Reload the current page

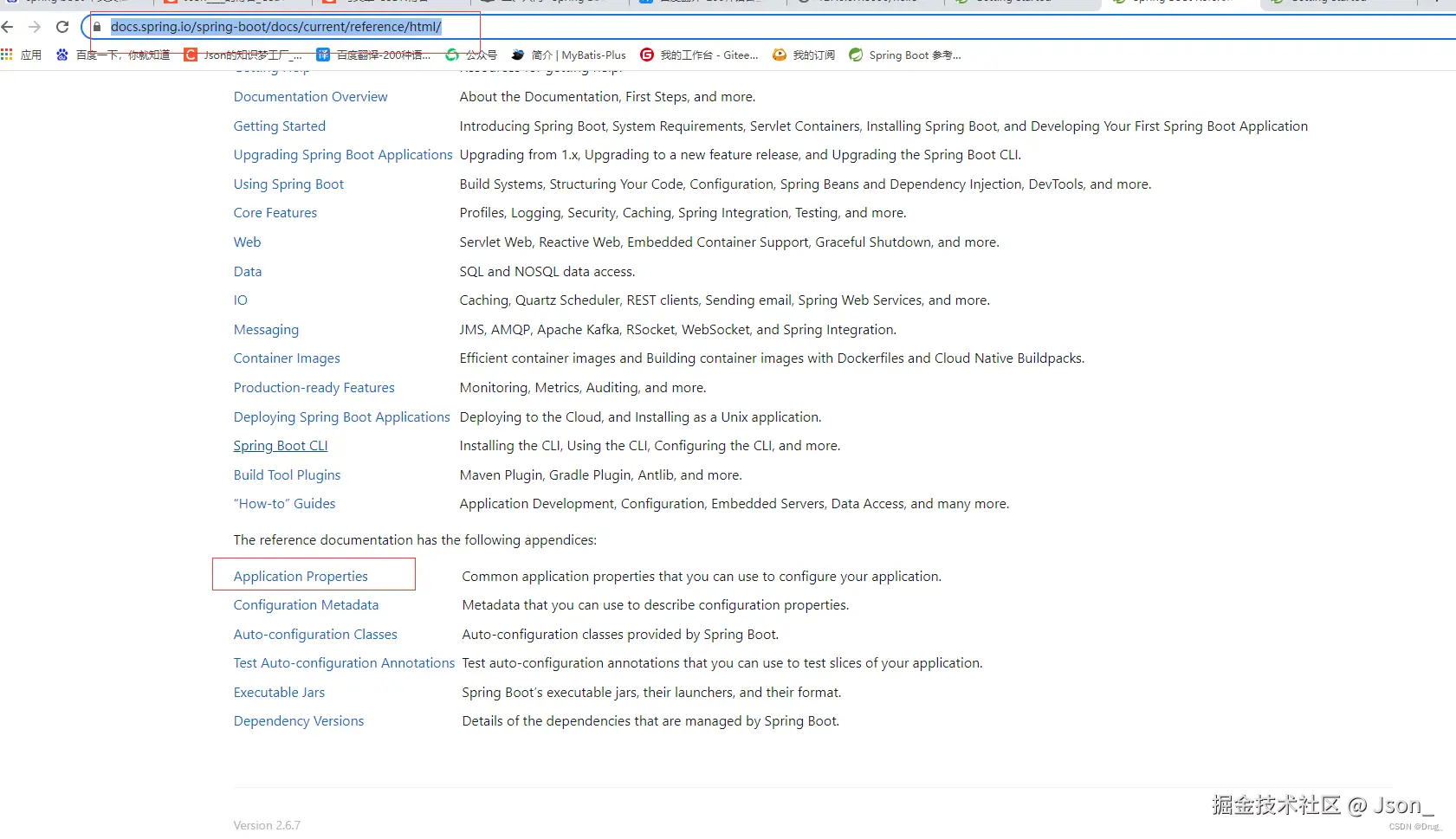[62, 27]
